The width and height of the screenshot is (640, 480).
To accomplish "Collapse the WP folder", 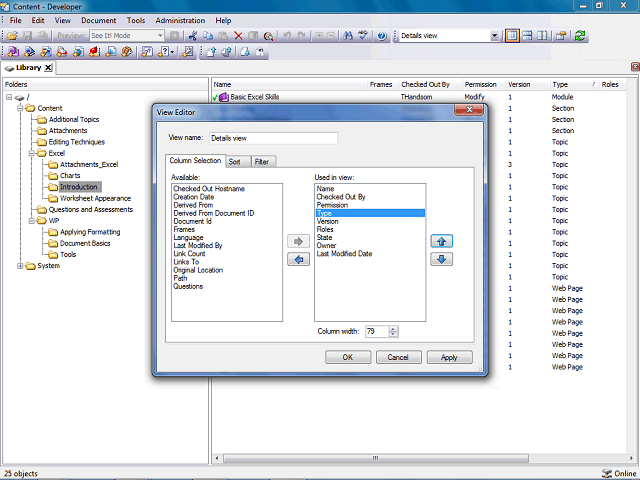I will (x=31, y=220).
